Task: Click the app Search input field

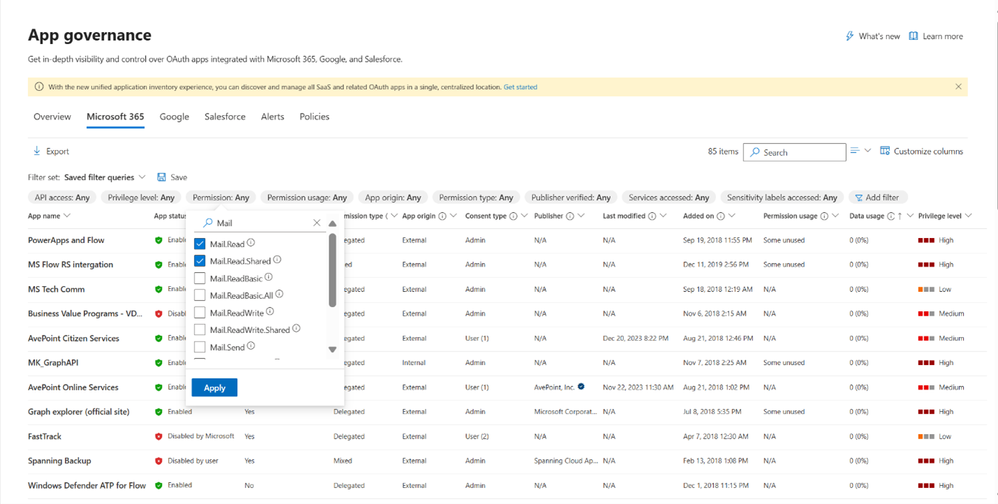Action: coord(794,152)
